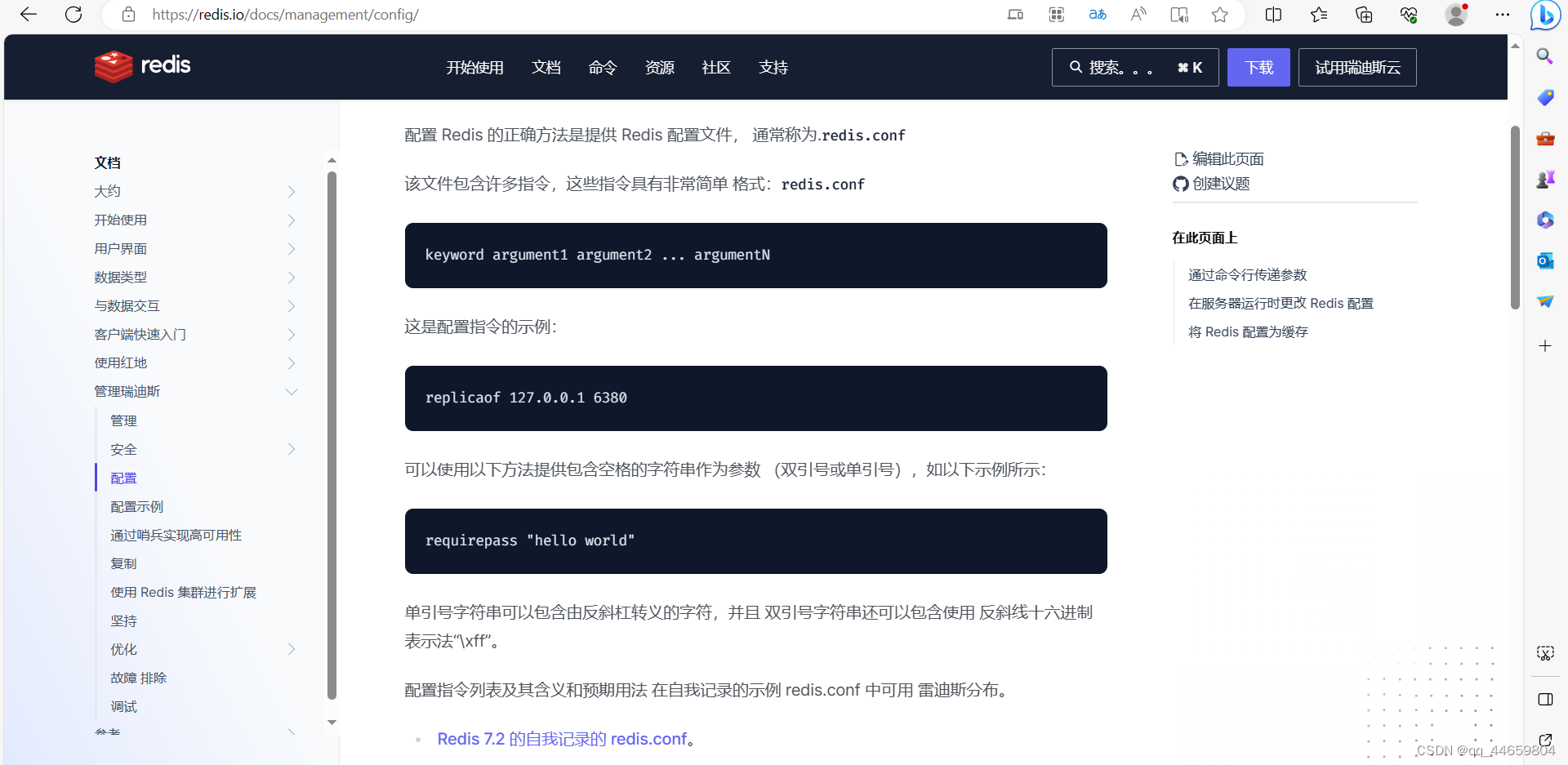Screen dimensions: 1568x765
Task: Click the sidebar scroll down arrow
Action: point(332,723)
